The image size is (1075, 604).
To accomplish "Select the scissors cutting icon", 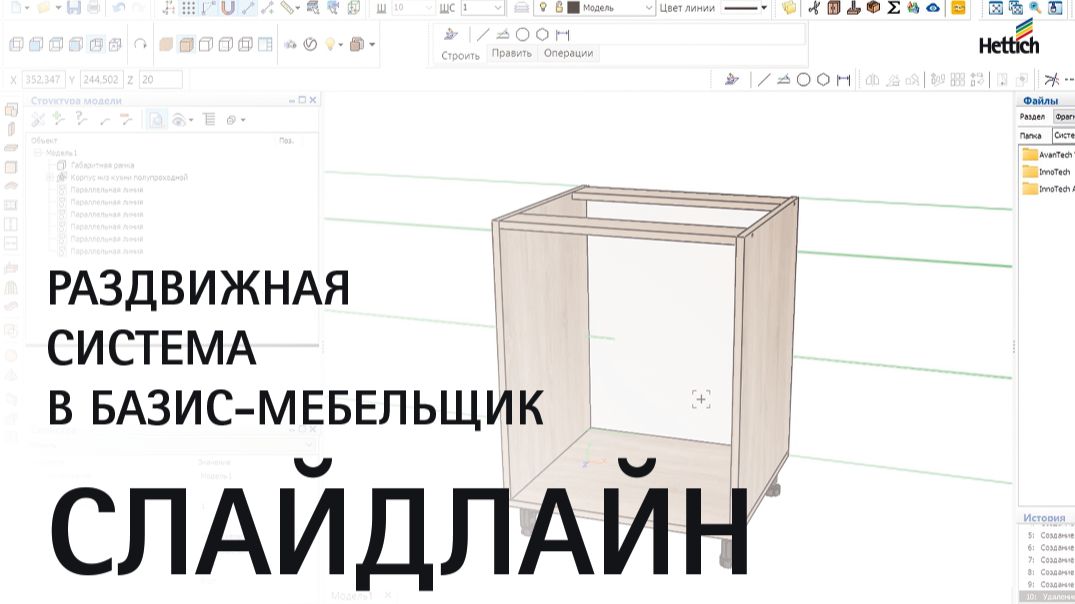I will tap(814, 8).
